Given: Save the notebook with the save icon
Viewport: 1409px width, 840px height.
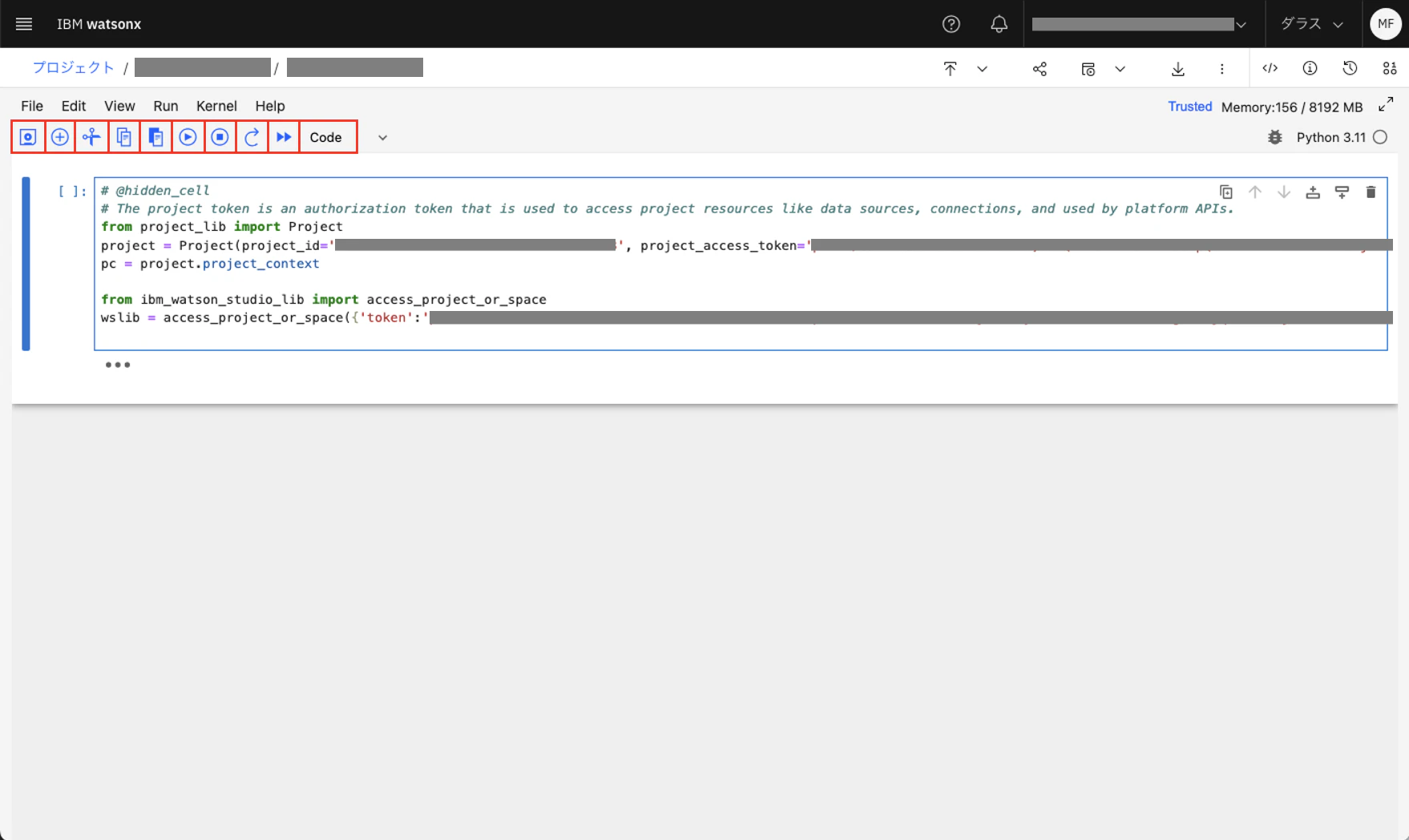Looking at the screenshot, I should click(x=28, y=137).
